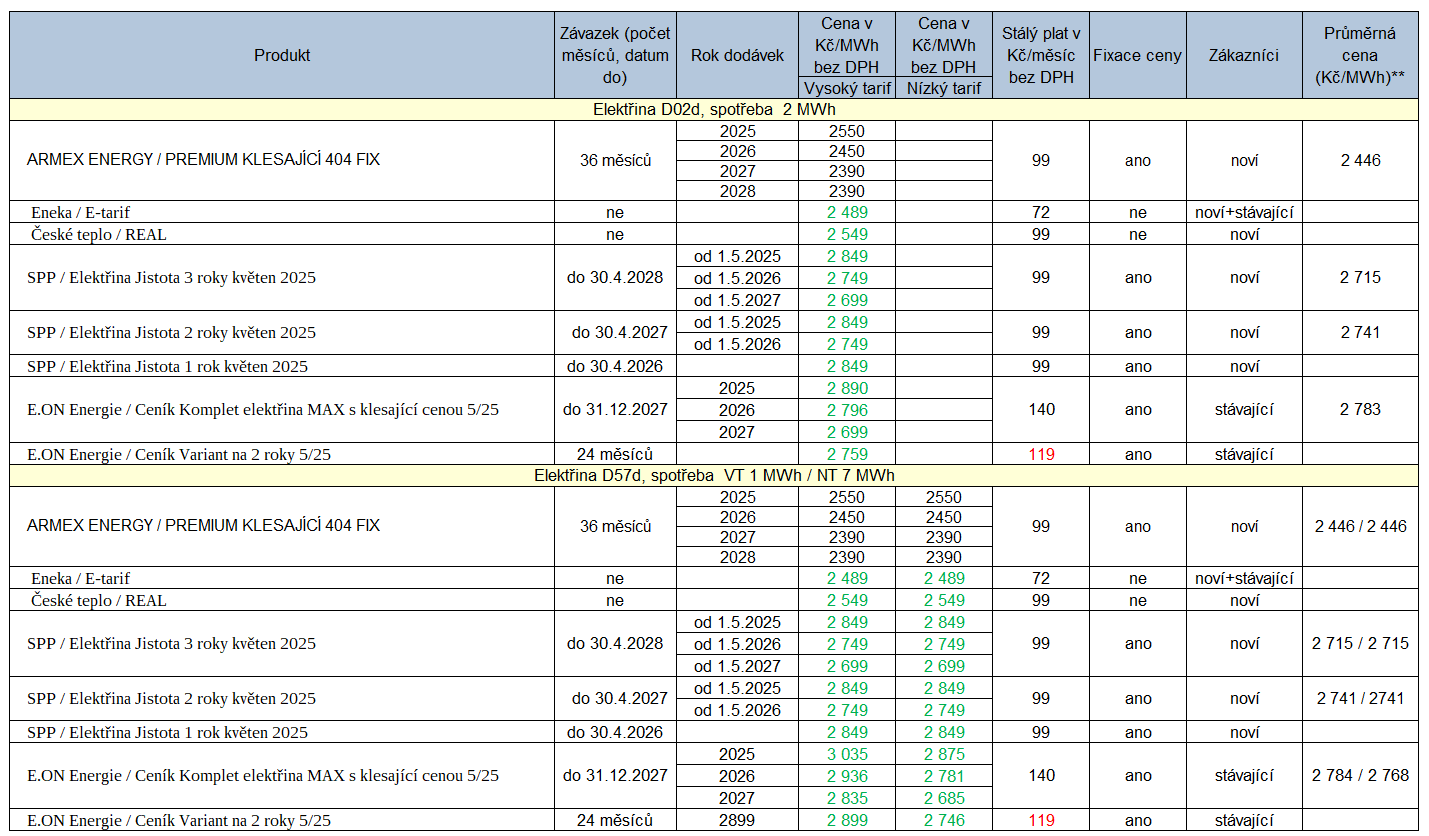Image resolution: width=1429 pixels, height=836 pixels.
Task: Click the Elektřina D57d section heading row
Action: 714,476
